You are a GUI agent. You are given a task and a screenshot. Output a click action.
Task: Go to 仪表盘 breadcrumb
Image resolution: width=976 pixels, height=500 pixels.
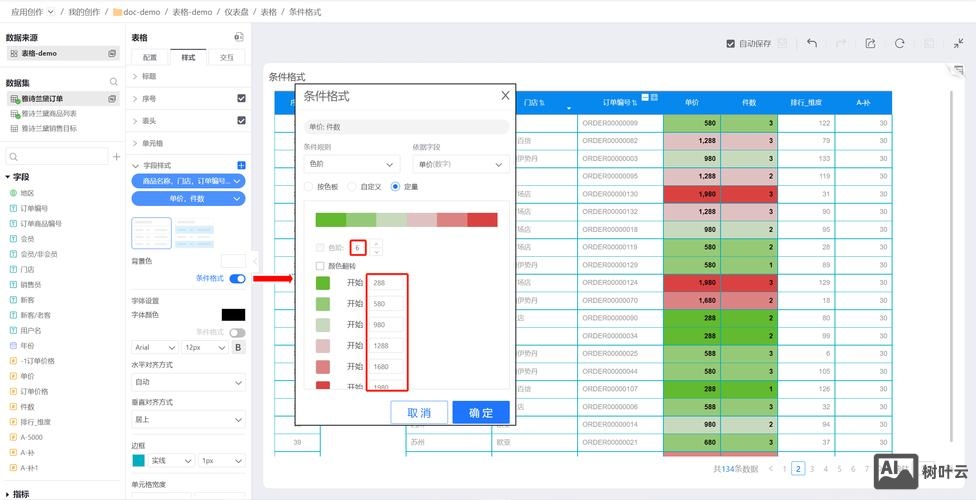click(237, 12)
